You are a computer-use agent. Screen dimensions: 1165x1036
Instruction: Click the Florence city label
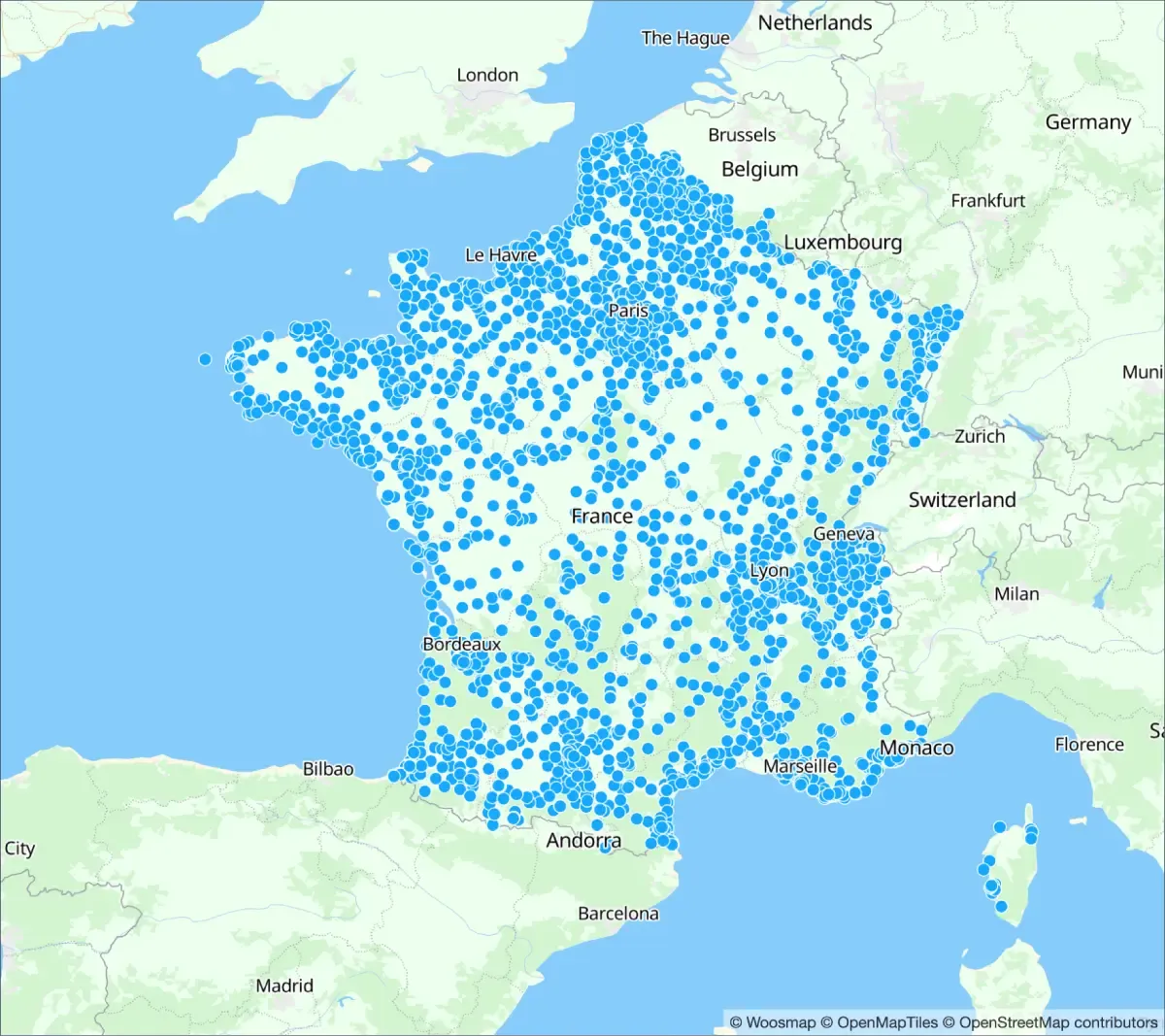(x=1089, y=744)
